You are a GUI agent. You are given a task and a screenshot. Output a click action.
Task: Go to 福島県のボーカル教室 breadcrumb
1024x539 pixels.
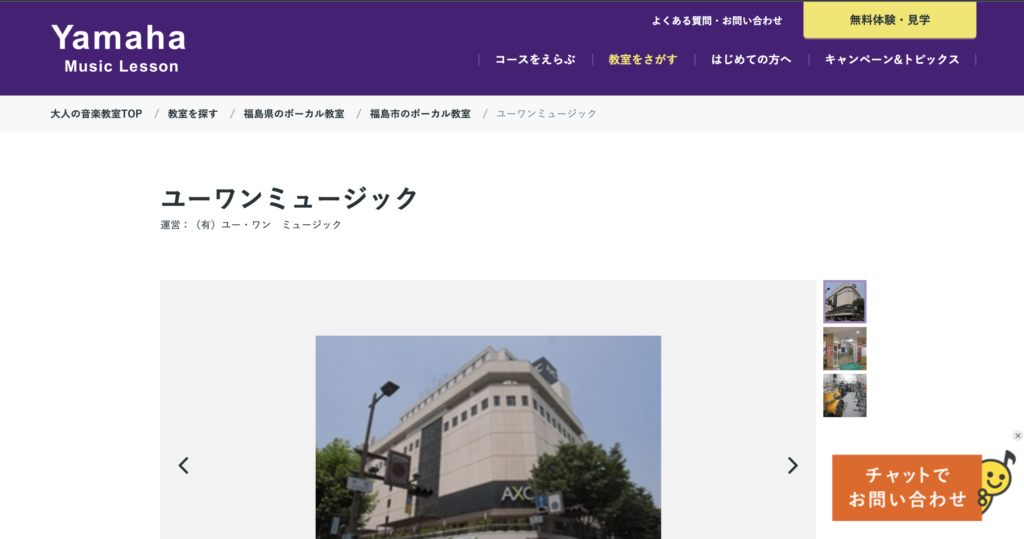294,114
